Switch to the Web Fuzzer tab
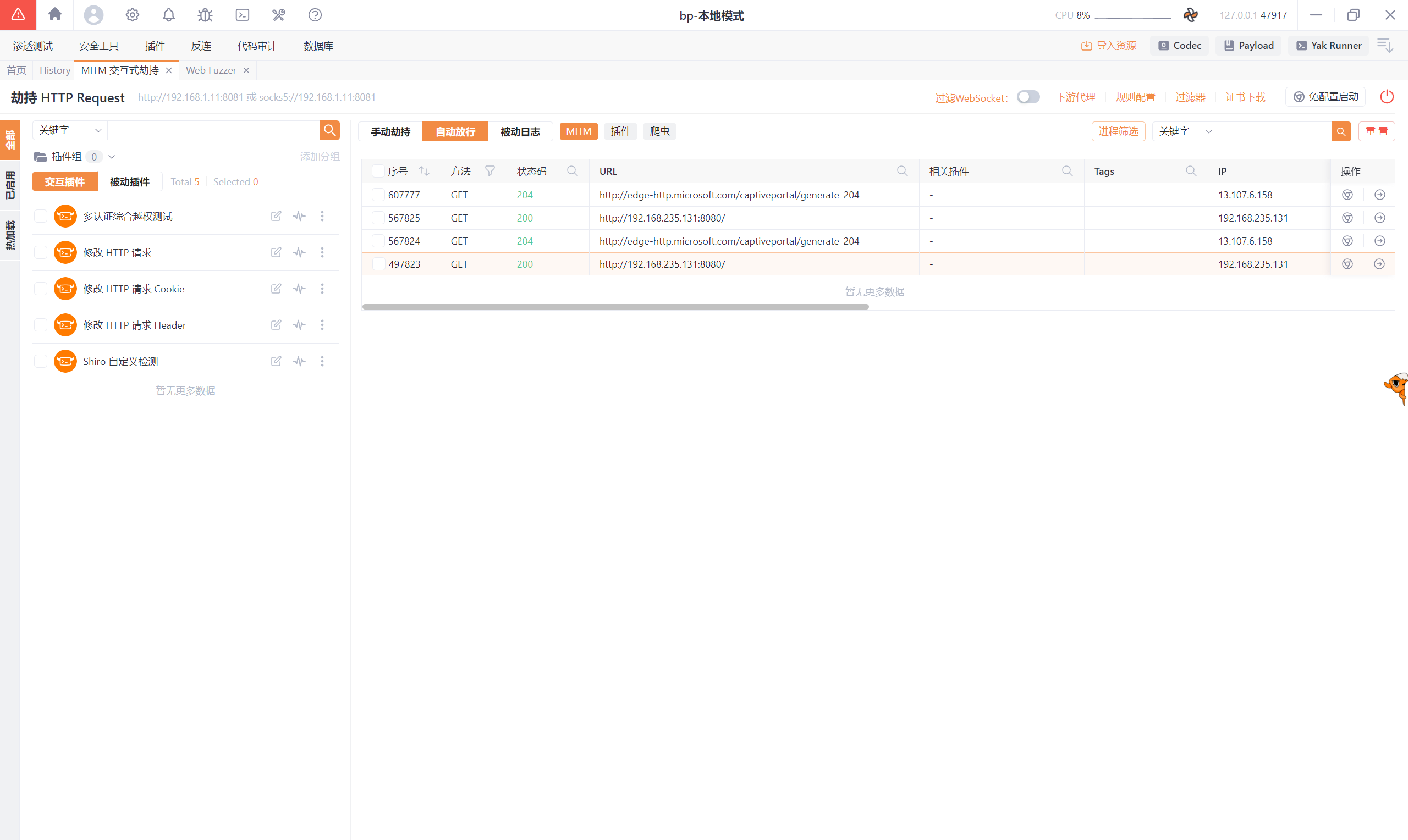This screenshot has height=840, width=1408. [x=211, y=70]
